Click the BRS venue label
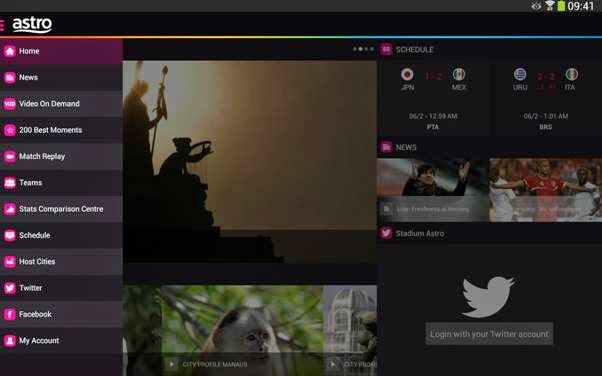 tap(546, 127)
